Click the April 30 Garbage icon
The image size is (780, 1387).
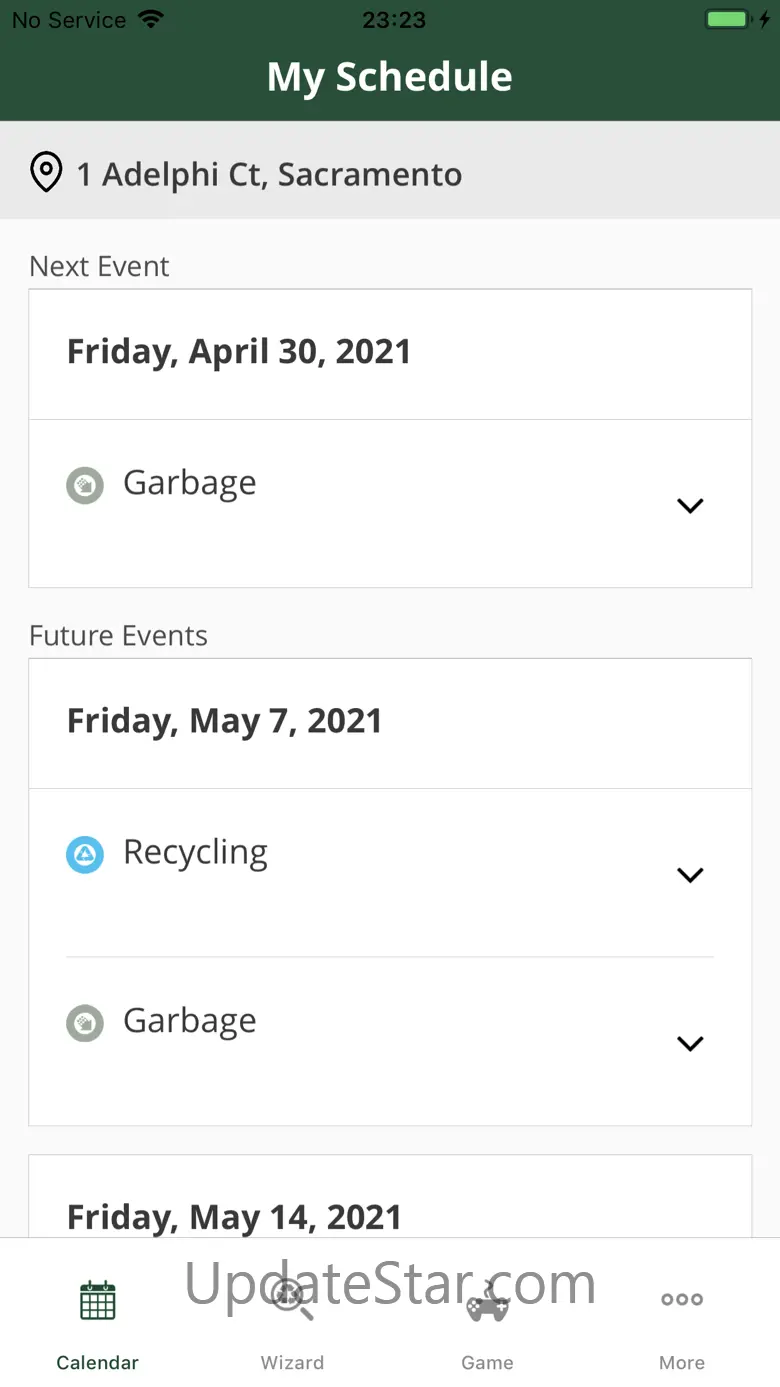click(85, 486)
